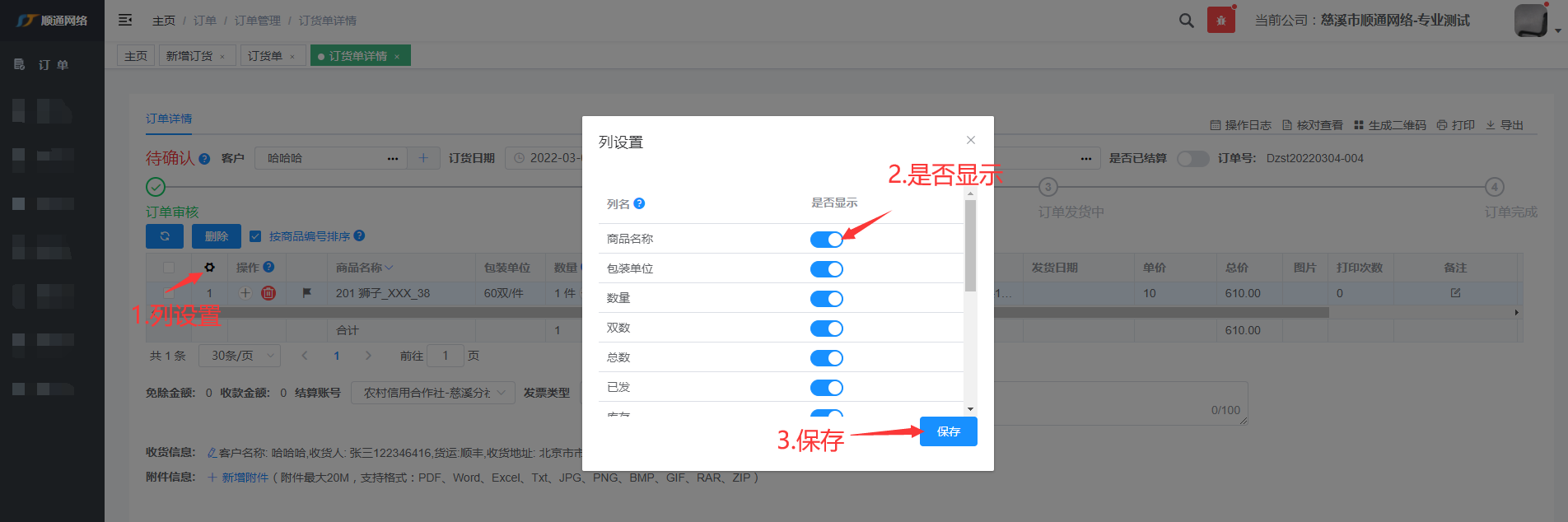Screen dimensions: 1568x522
Task: Click the 保存 button in dialog
Action: point(948,431)
